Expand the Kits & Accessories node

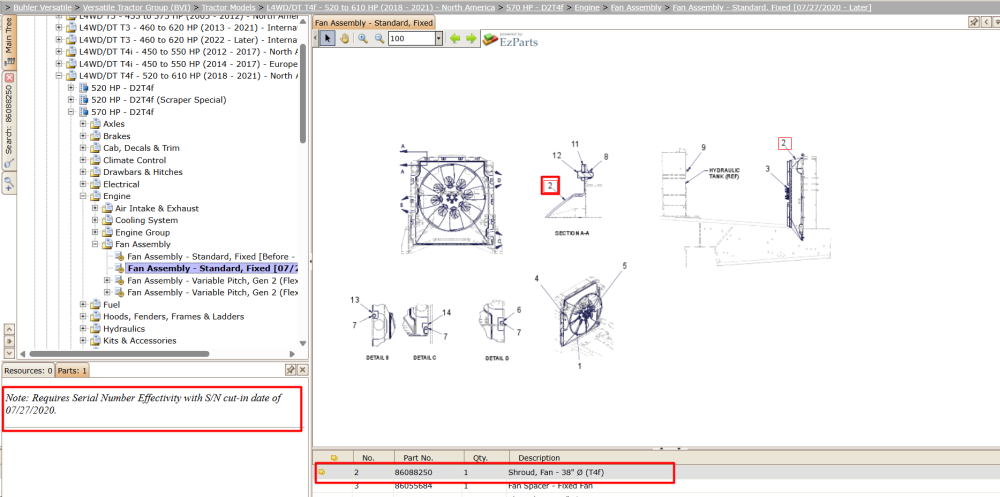83,341
